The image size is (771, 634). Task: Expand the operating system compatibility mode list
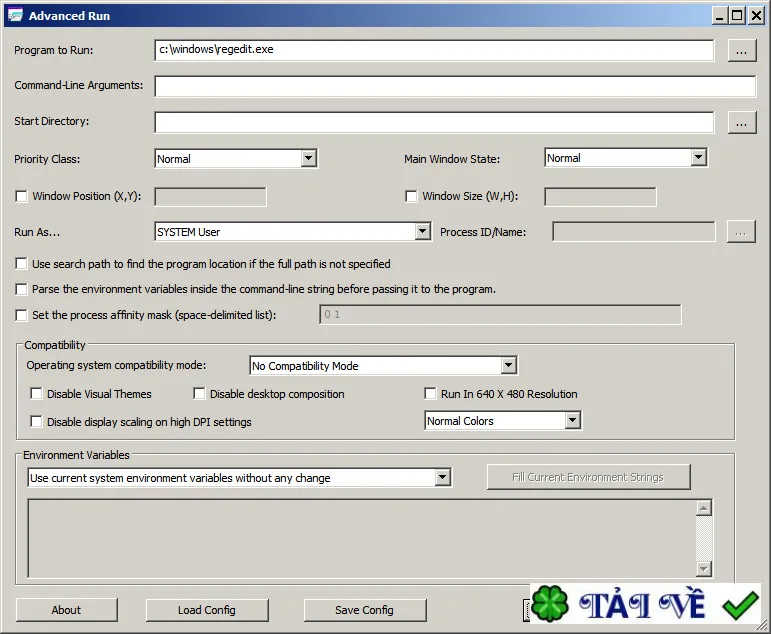coord(508,365)
